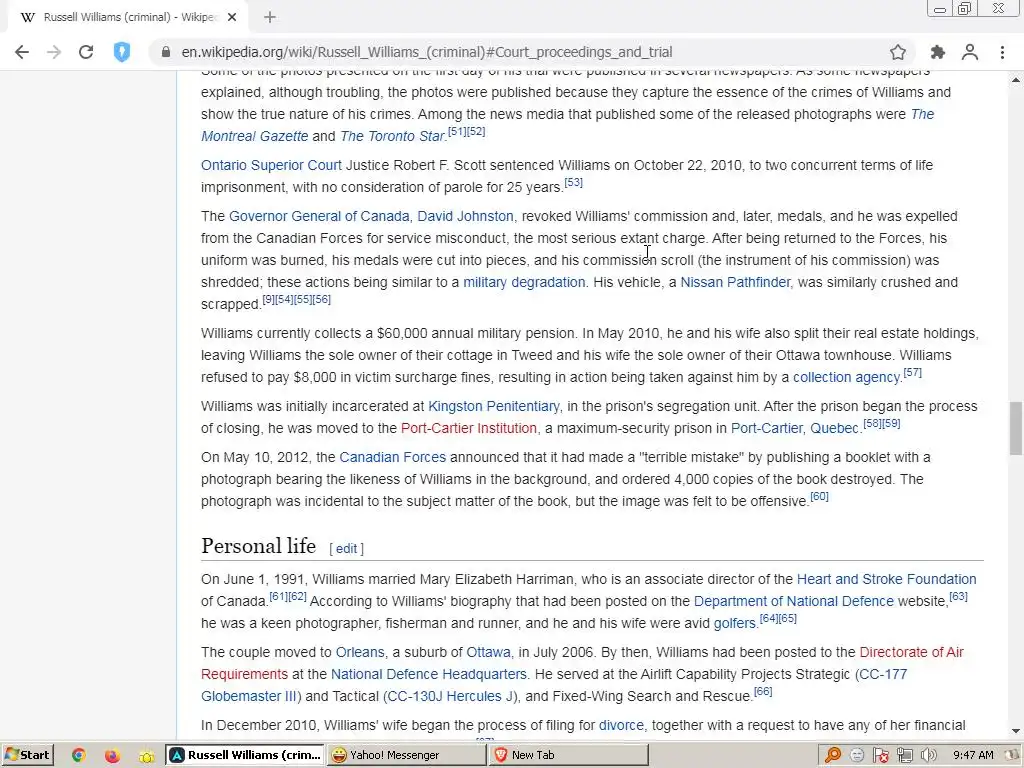Open the security flag tray icon
Screen dimensions: 1024x768
click(880, 756)
